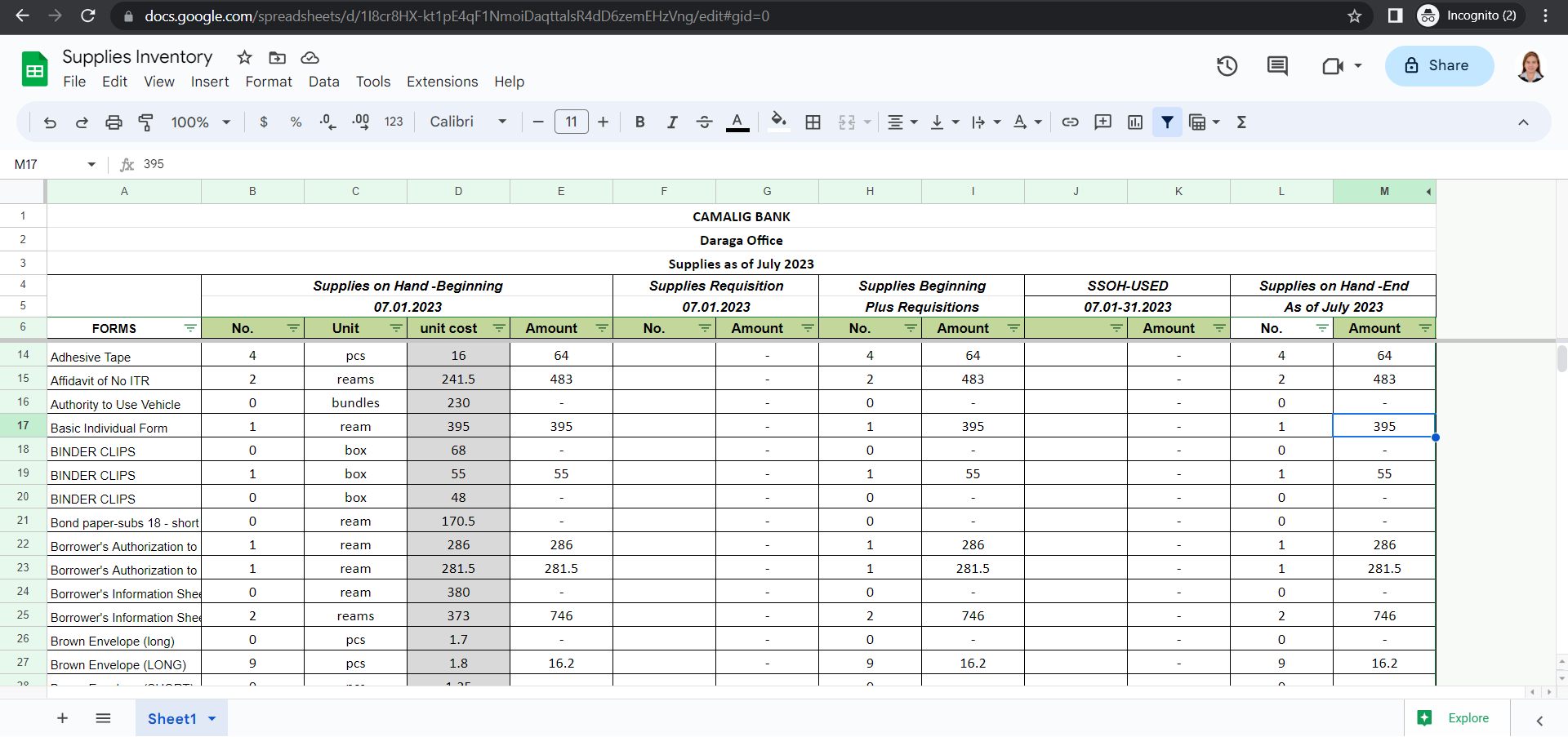Open the FORMS column filter dropdown

pyautogui.click(x=190, y=328)
